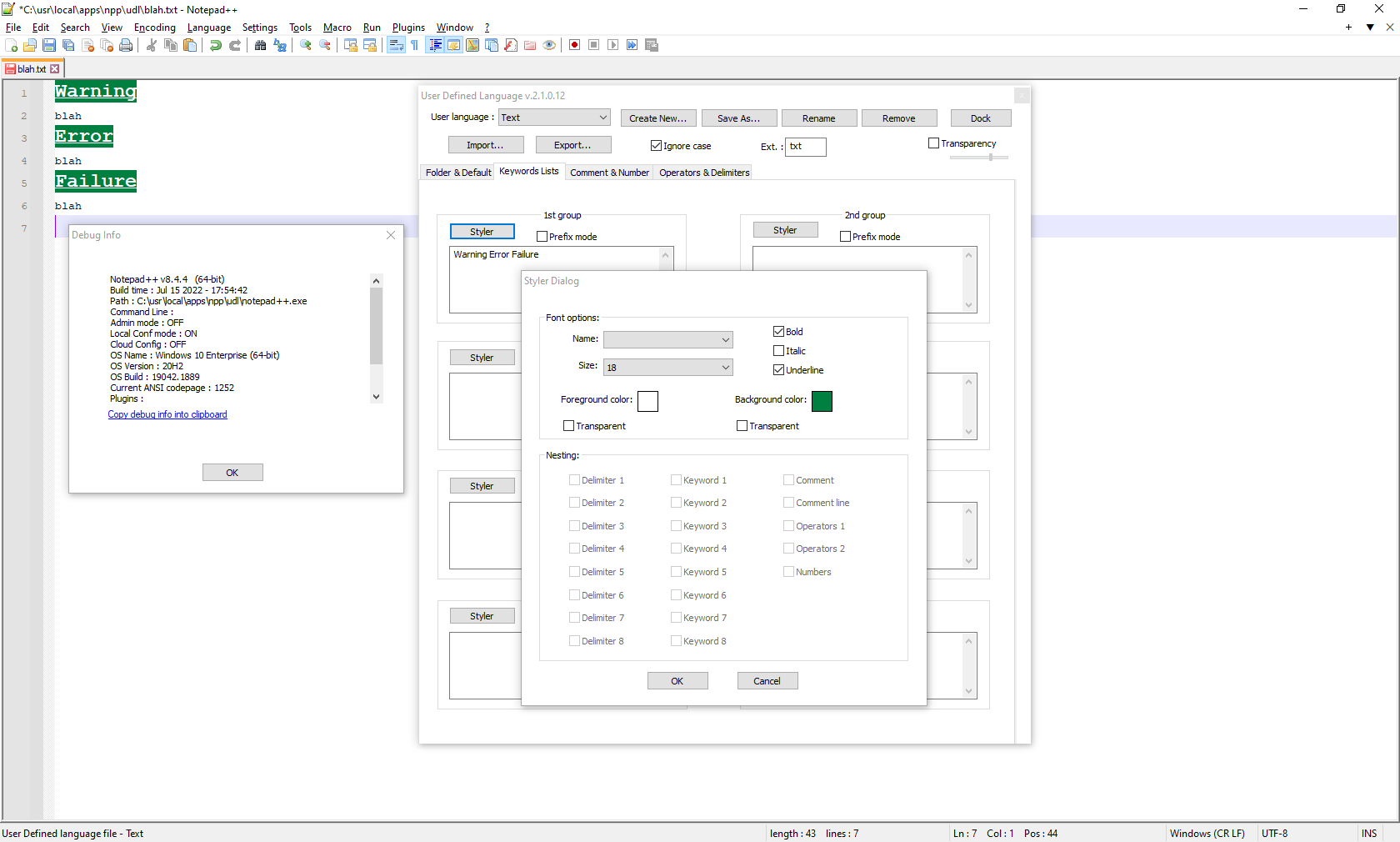Click the User Defined Language toolbar icon
The height and width of the screenshot is (842, 1400).
click(x=454, y=45)
